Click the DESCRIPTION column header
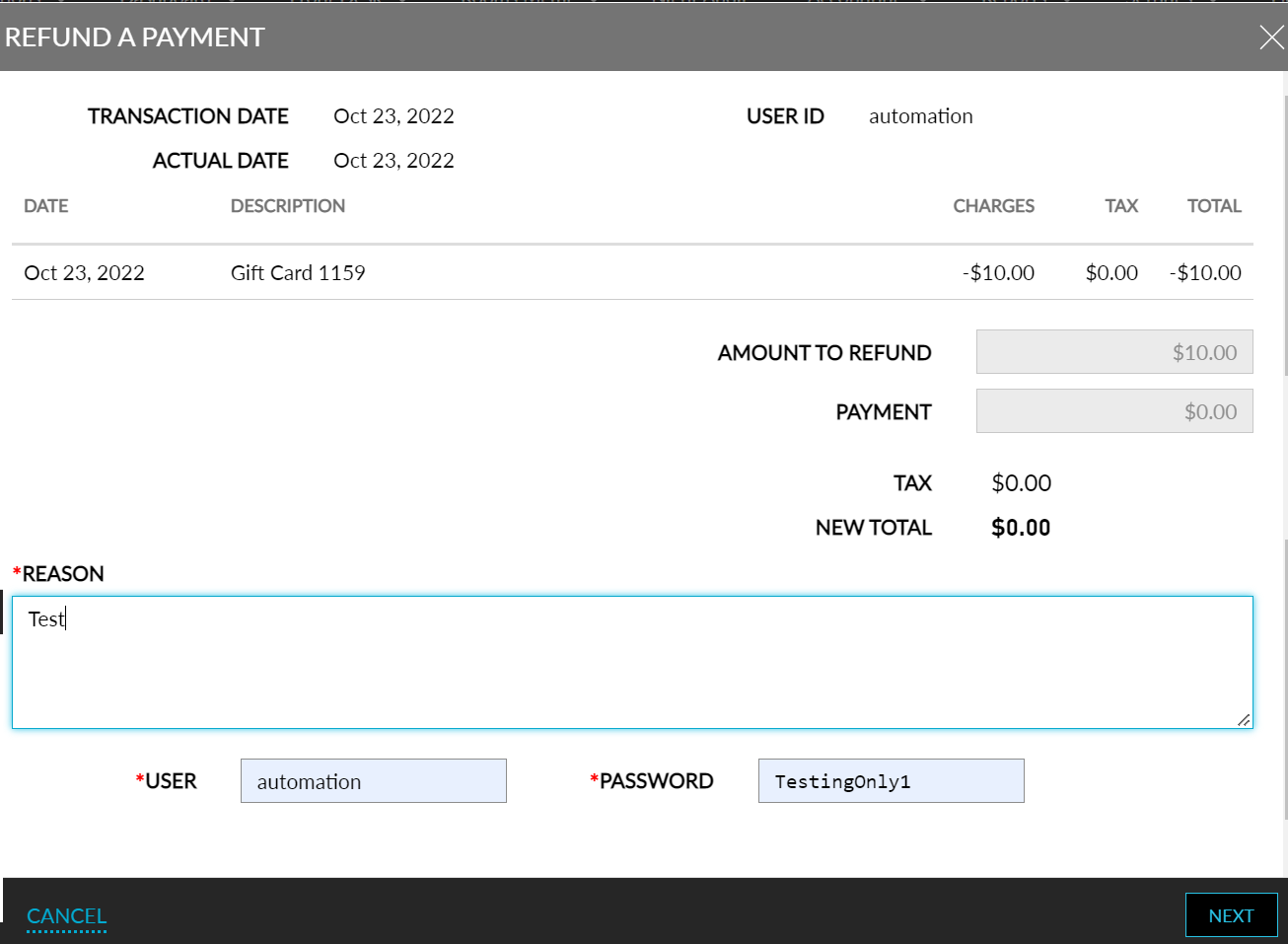 tap(288, 206)
